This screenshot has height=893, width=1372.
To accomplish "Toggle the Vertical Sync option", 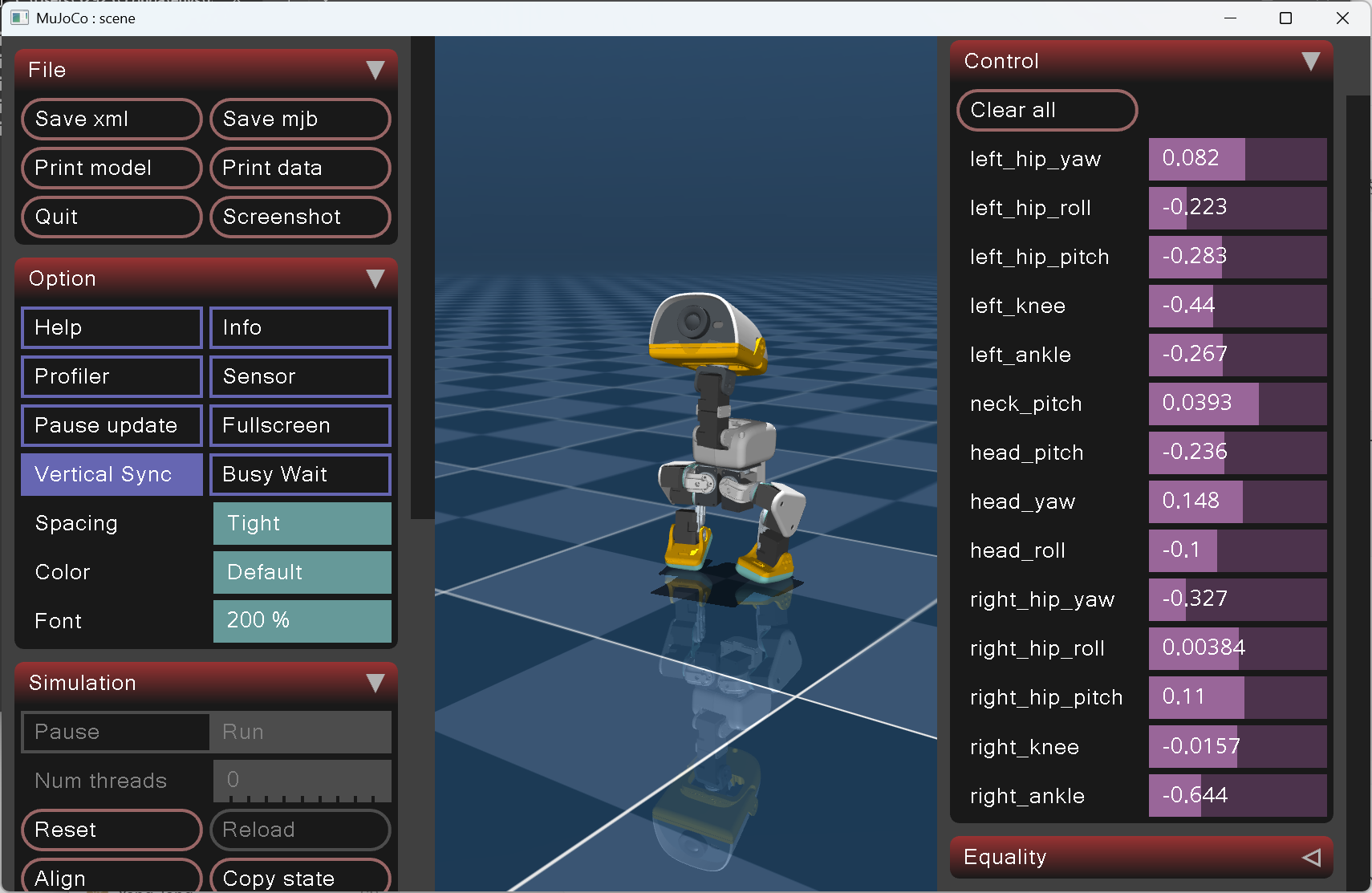I will pyautogui.click(x=112, y=474).
